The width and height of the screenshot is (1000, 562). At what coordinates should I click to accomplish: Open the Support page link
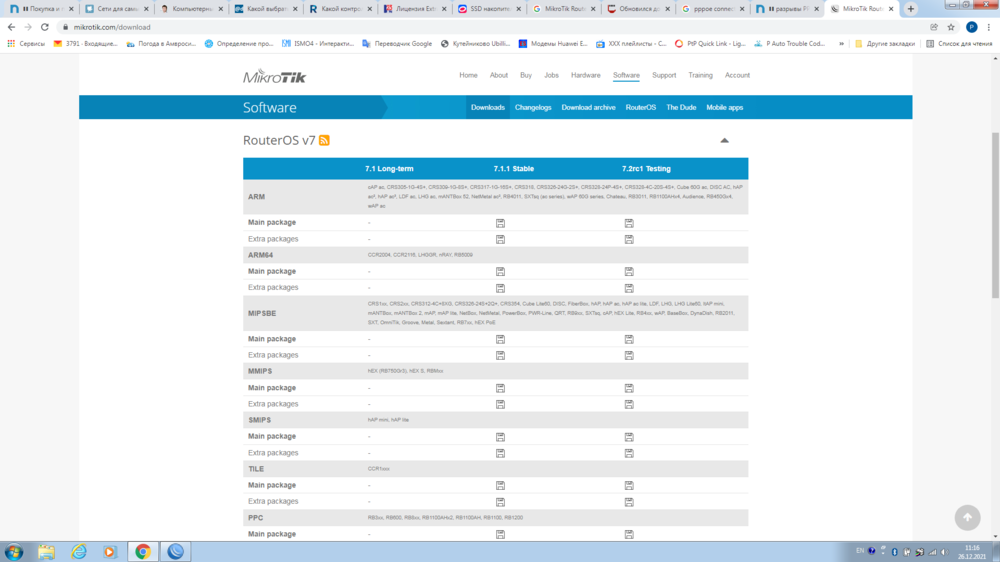[664, 75]
